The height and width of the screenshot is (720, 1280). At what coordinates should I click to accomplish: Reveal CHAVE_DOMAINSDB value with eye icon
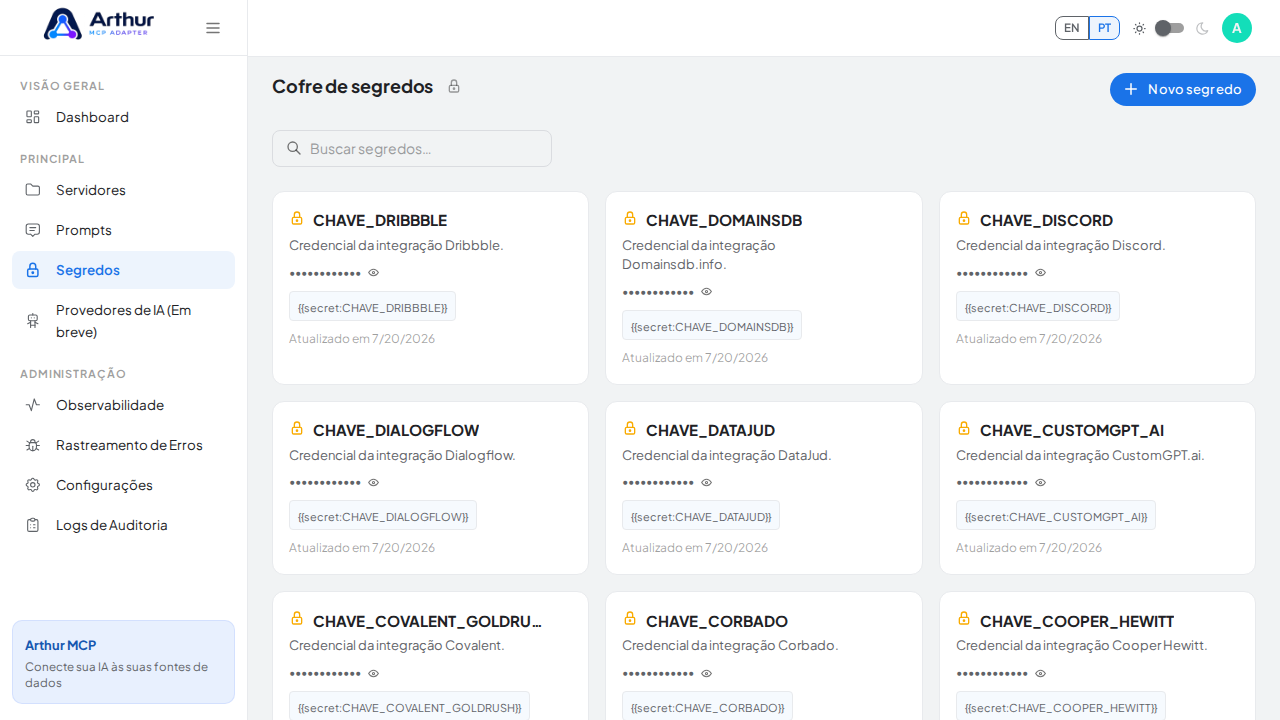pyautogui.click(x=707, y=292)
